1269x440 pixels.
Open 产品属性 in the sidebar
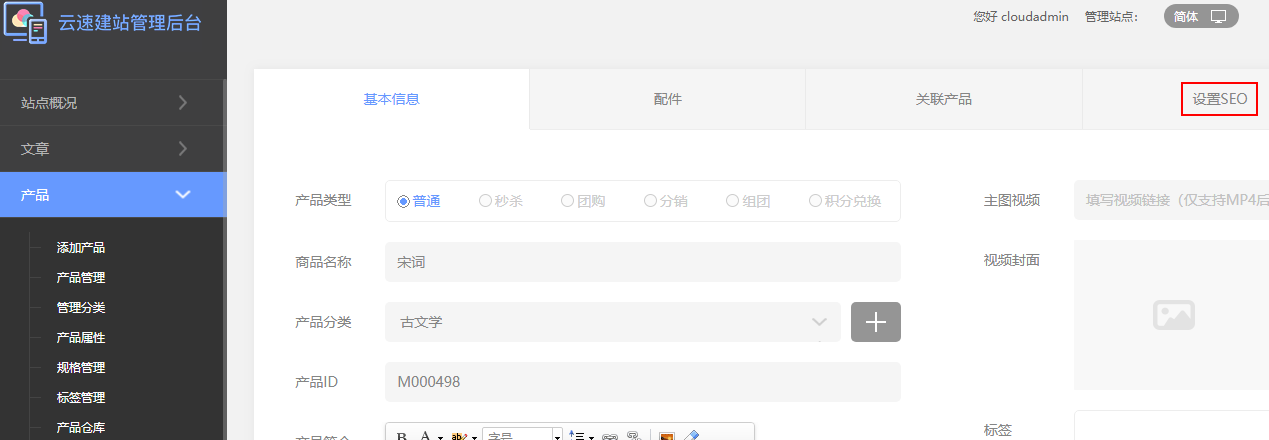[x=81, y=338]
